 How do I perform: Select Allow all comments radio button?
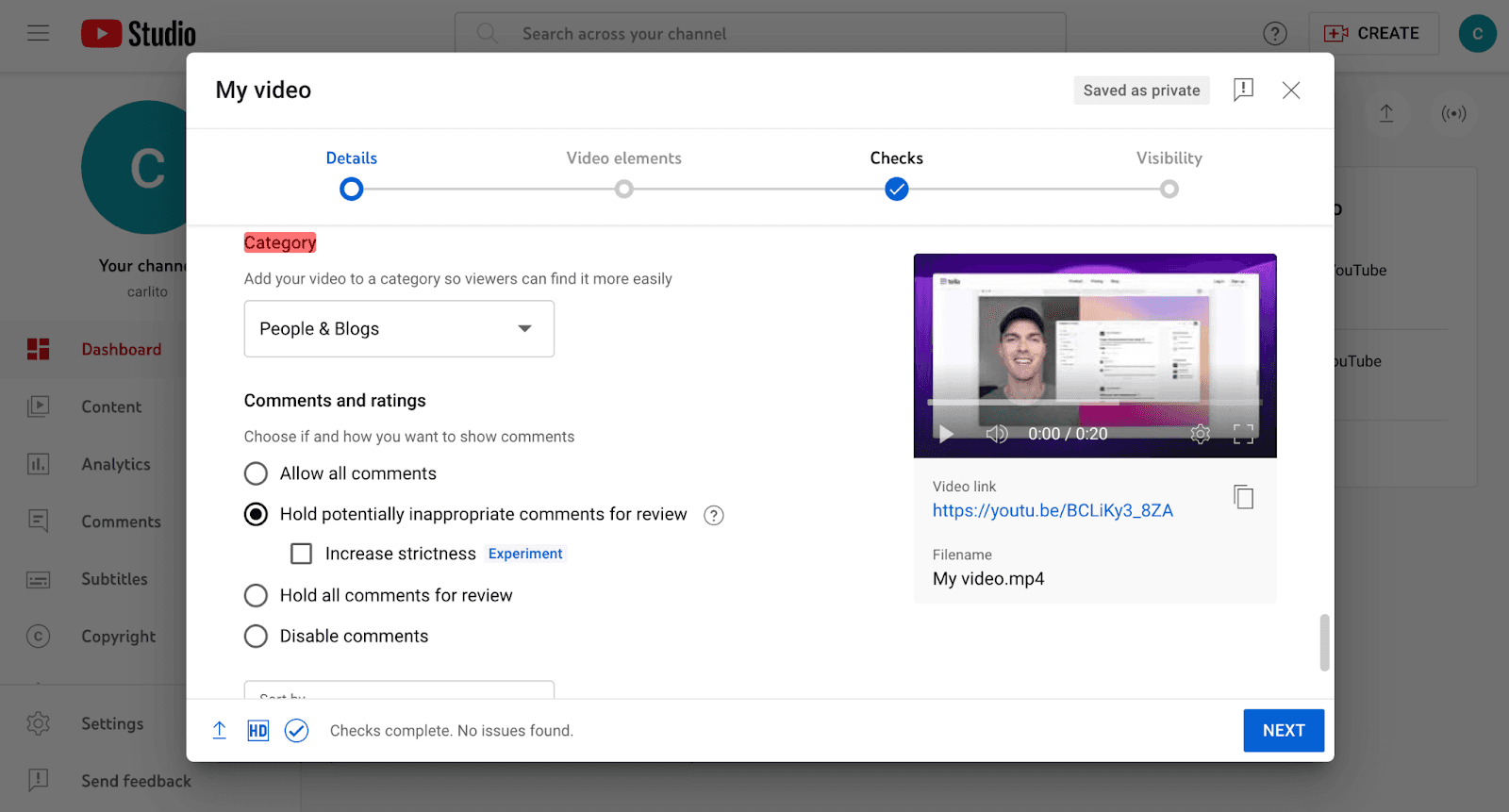point(256,473)
